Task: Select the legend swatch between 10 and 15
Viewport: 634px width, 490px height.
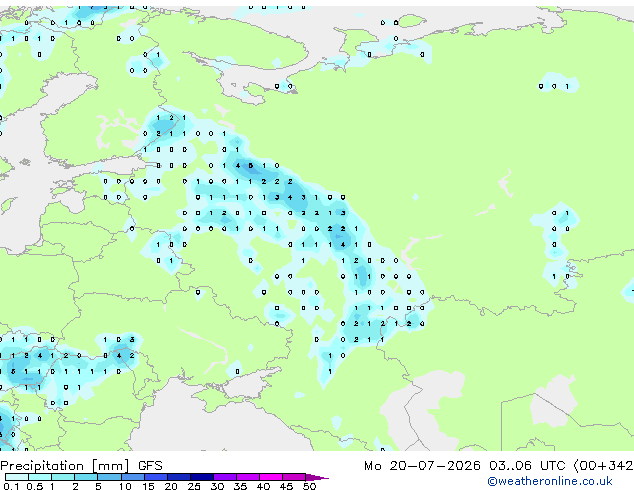Action: [x=132, y=477]
